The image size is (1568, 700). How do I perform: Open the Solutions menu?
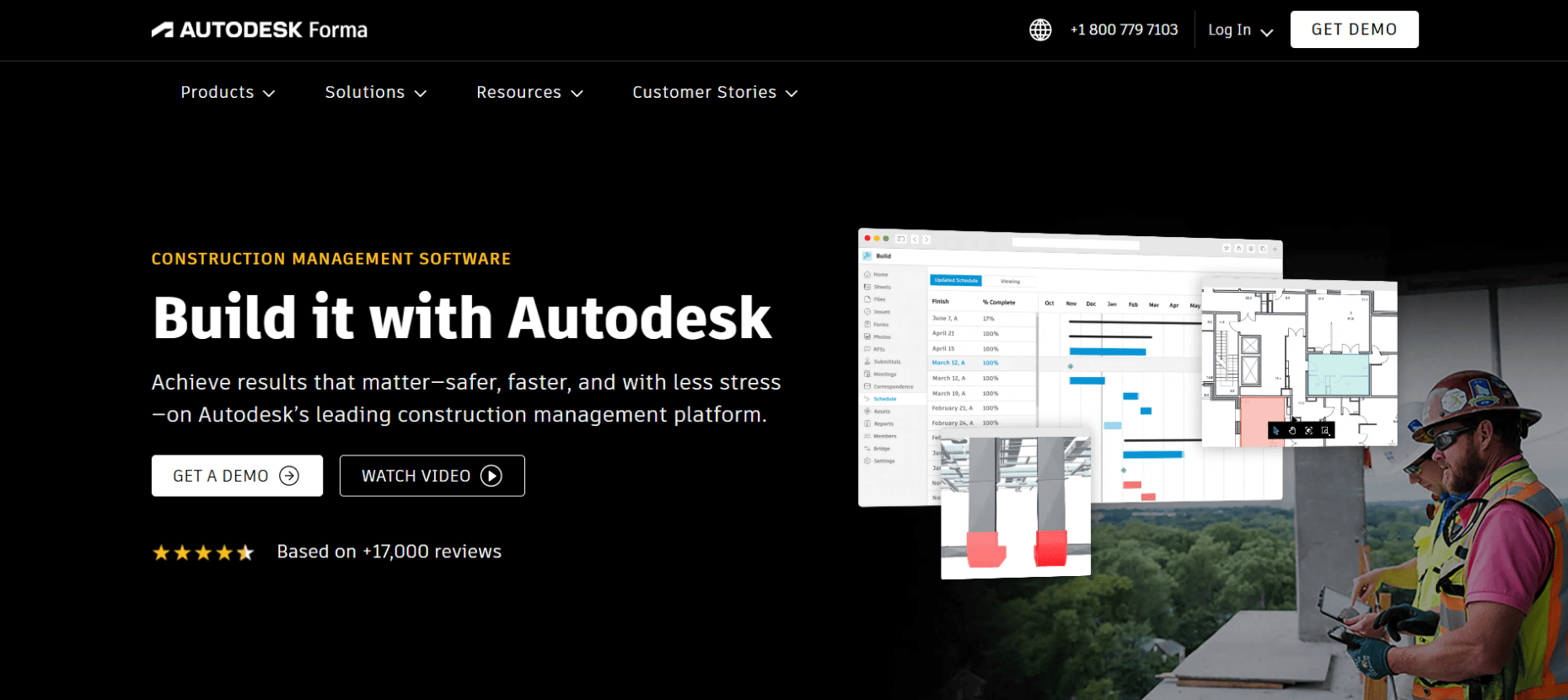tap(375, 92)
